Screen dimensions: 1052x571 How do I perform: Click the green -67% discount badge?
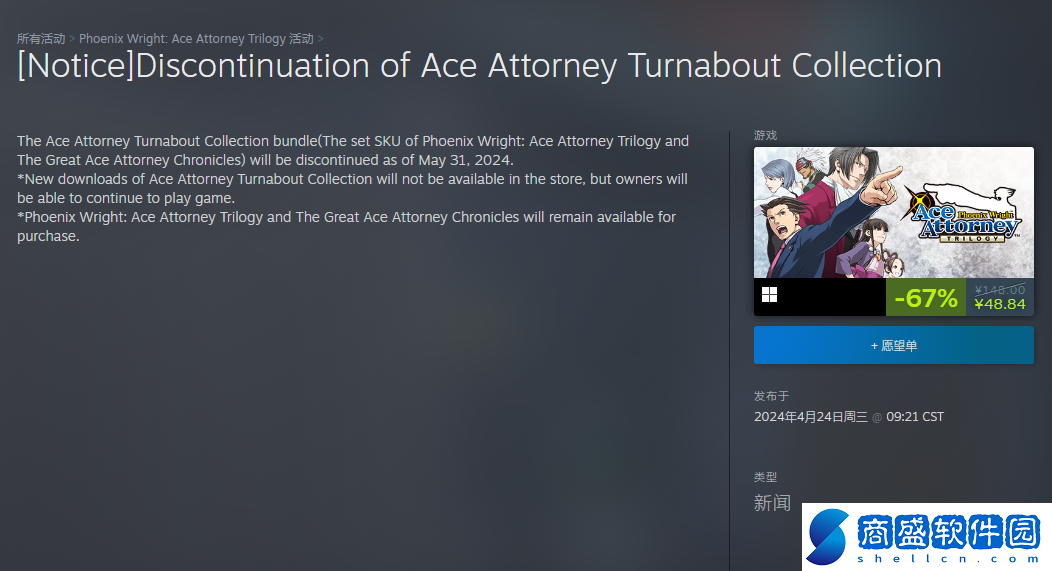925,297
